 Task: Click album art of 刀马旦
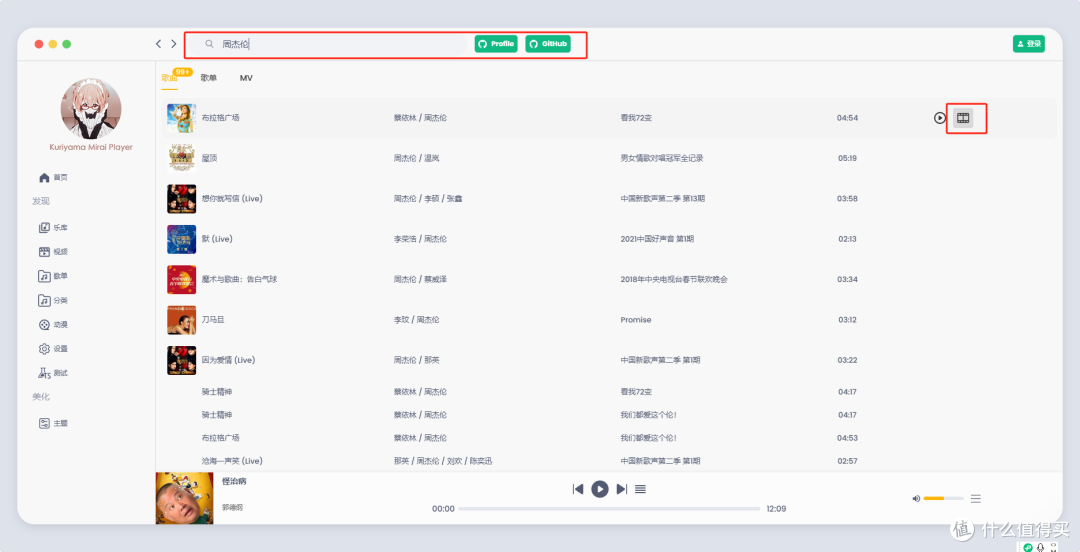182,320
